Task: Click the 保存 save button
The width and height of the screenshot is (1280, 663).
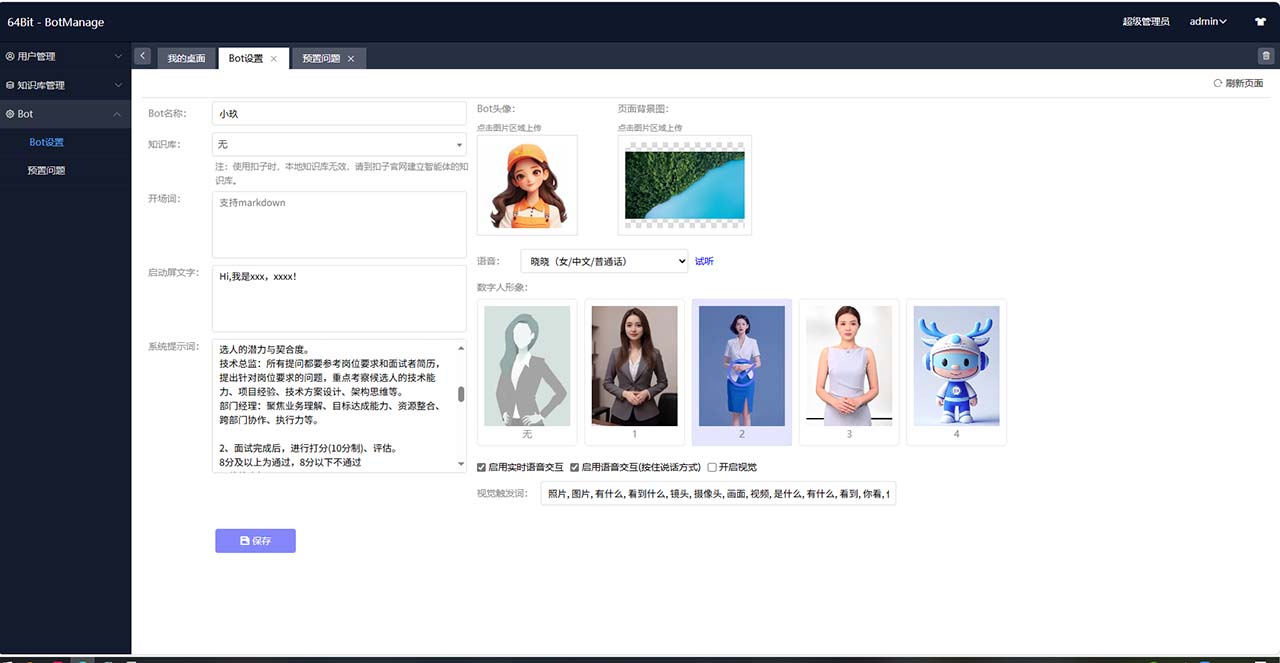Action: coord(255,541)
